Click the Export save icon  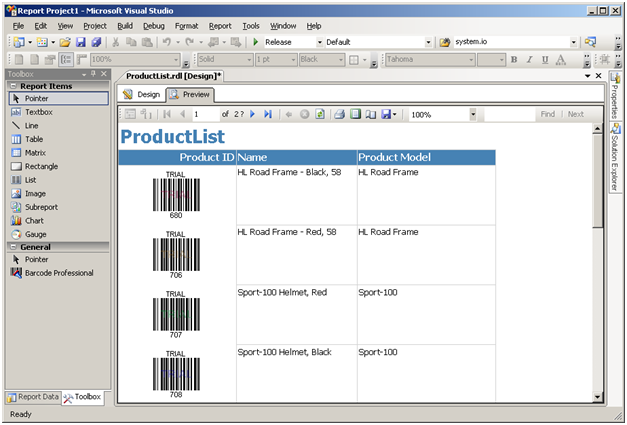pyautogui.click(x=386, y=114)
